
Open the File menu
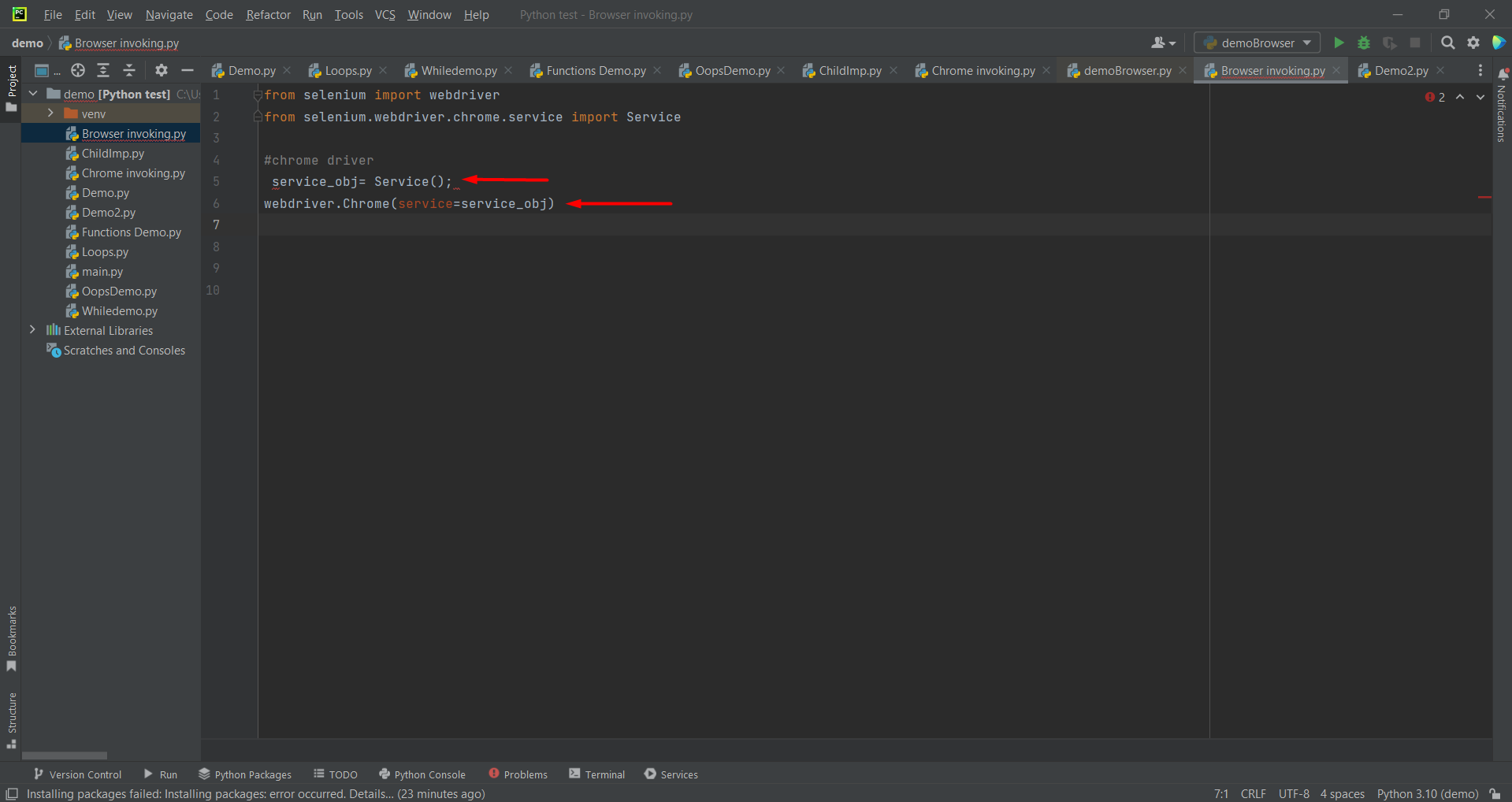click(x=53, y=14)
